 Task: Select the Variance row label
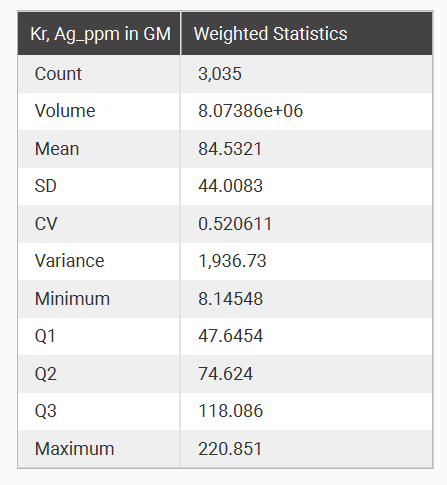[x=69, y=261]
